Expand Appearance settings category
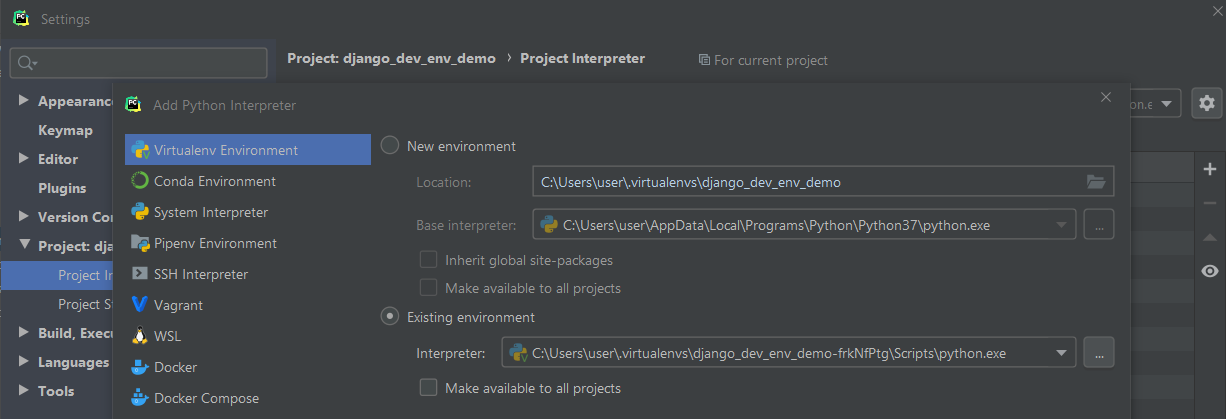 tap(26, 101)
